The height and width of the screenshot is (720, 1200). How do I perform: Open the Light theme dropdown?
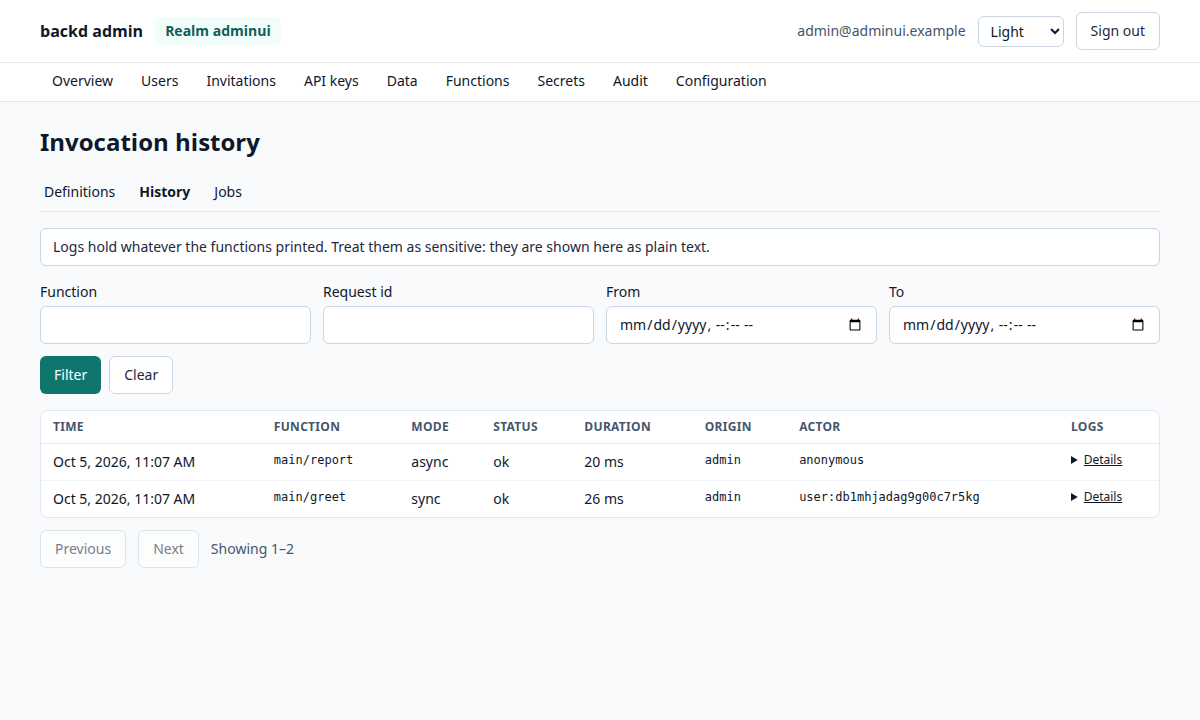point(1021,31)
